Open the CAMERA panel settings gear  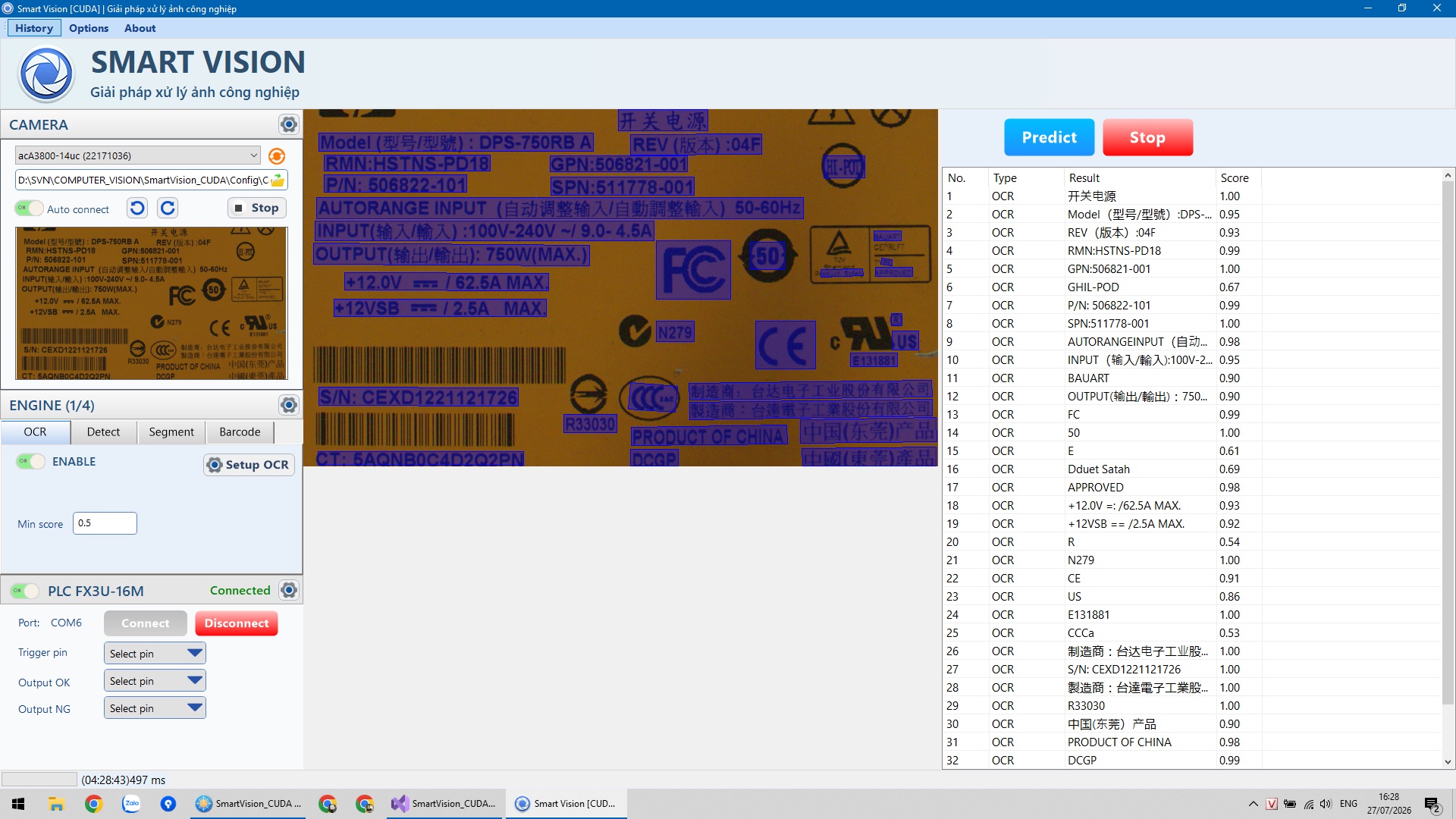[288, 124]
